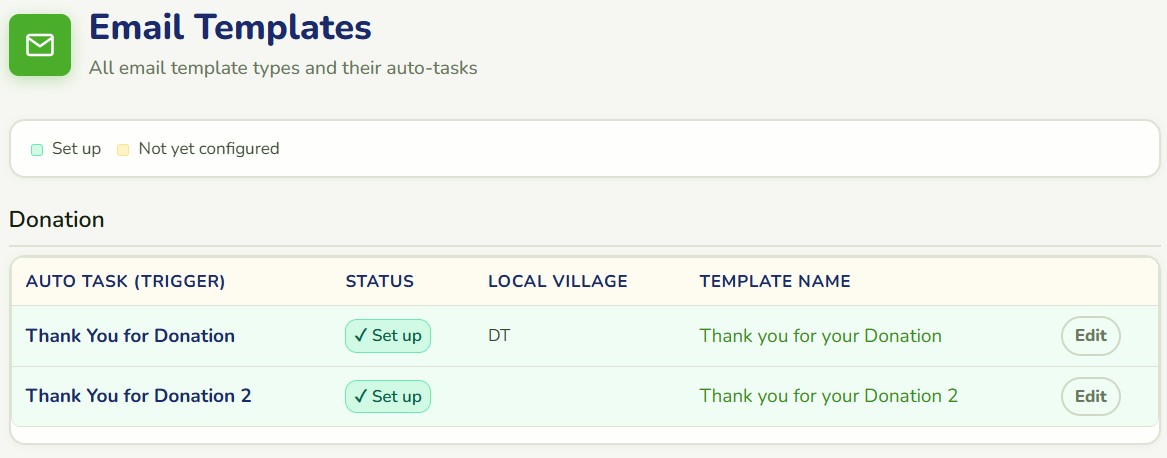This screenshot has height=458, width=1167.
Task: Click the Template Name column header
Action: click(x=775, y=282)
